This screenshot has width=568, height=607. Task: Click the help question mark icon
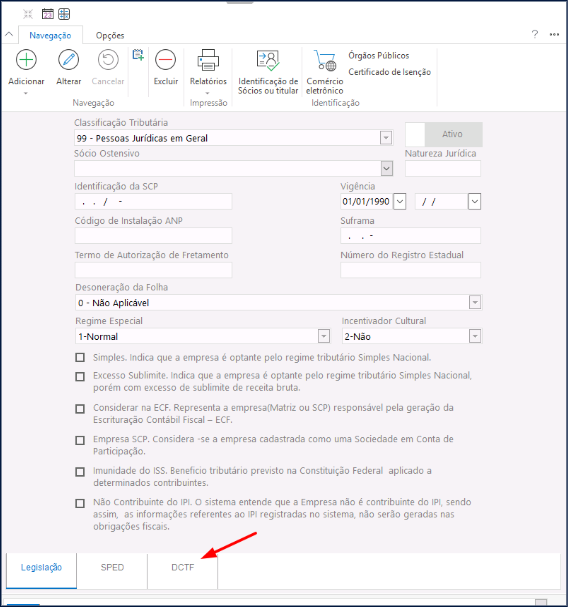click(535, 34)
